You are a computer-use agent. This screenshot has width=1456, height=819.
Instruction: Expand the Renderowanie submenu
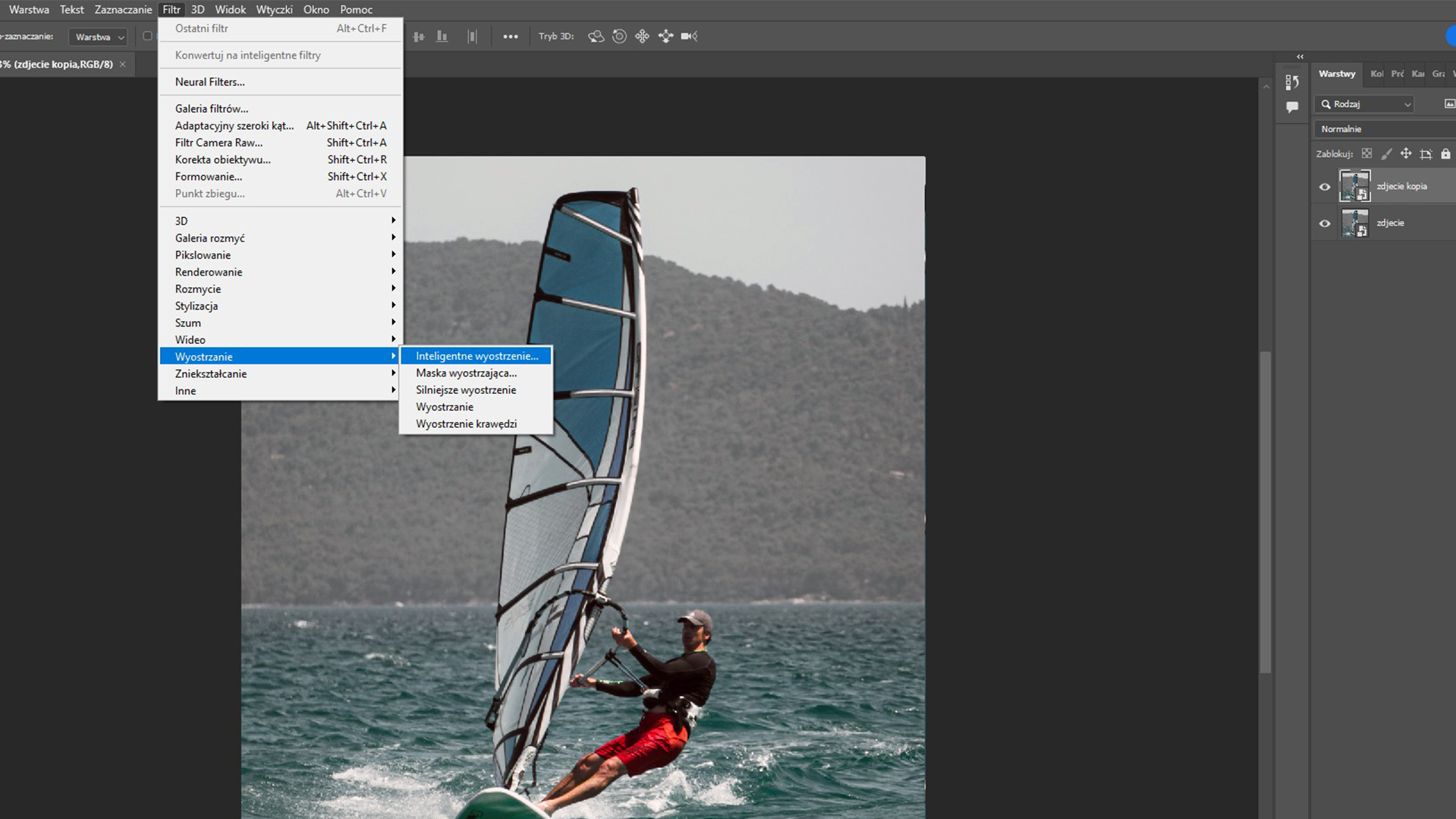point(280,272)
